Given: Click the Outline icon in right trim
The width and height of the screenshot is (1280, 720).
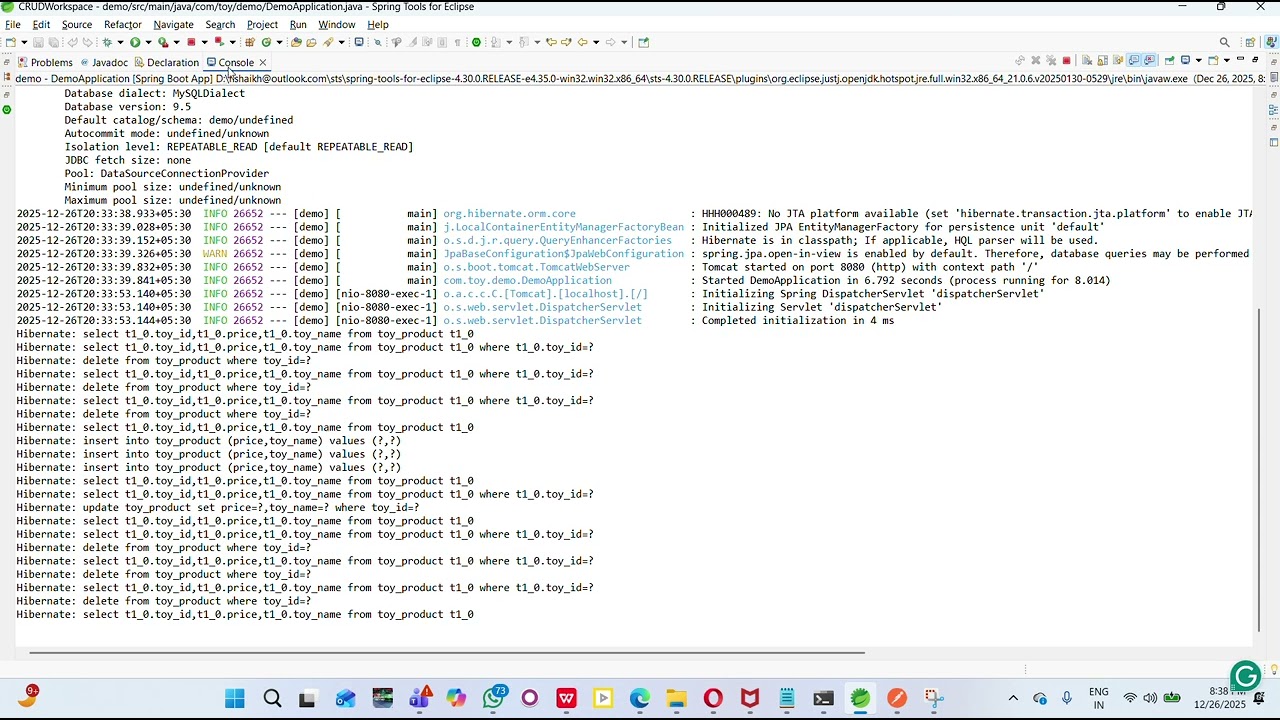Looking at the screenshot, I should point(1273,109).
